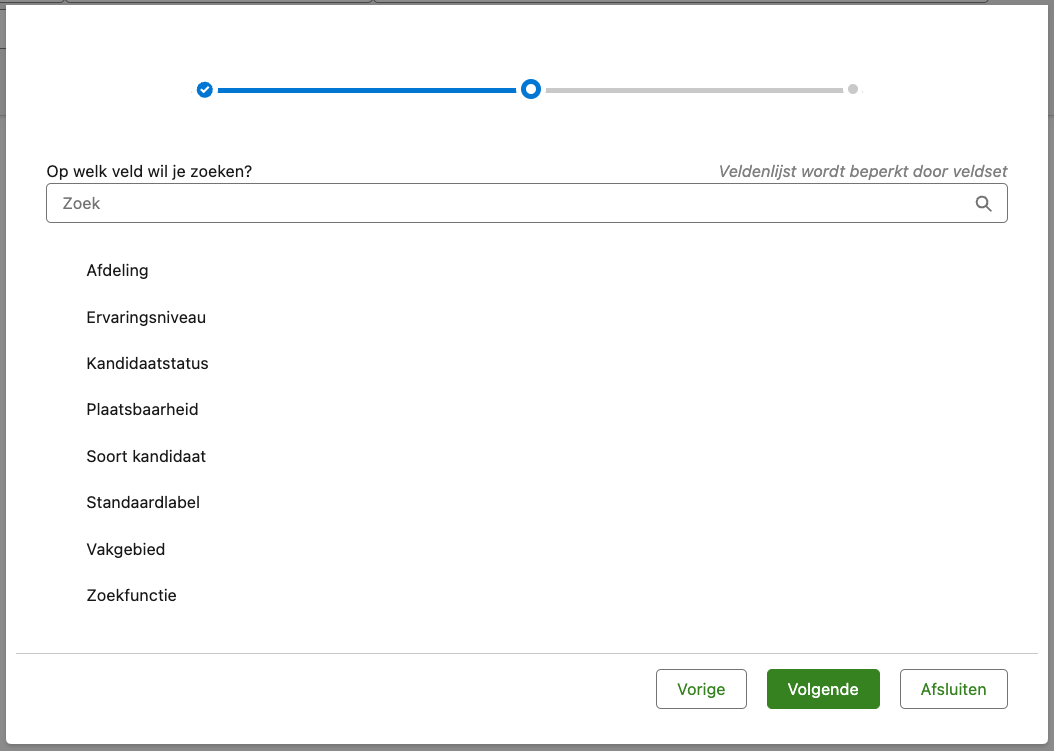Screen dimensions: 1054x751
Task: Click the final gray step dot
Action: 853,89
